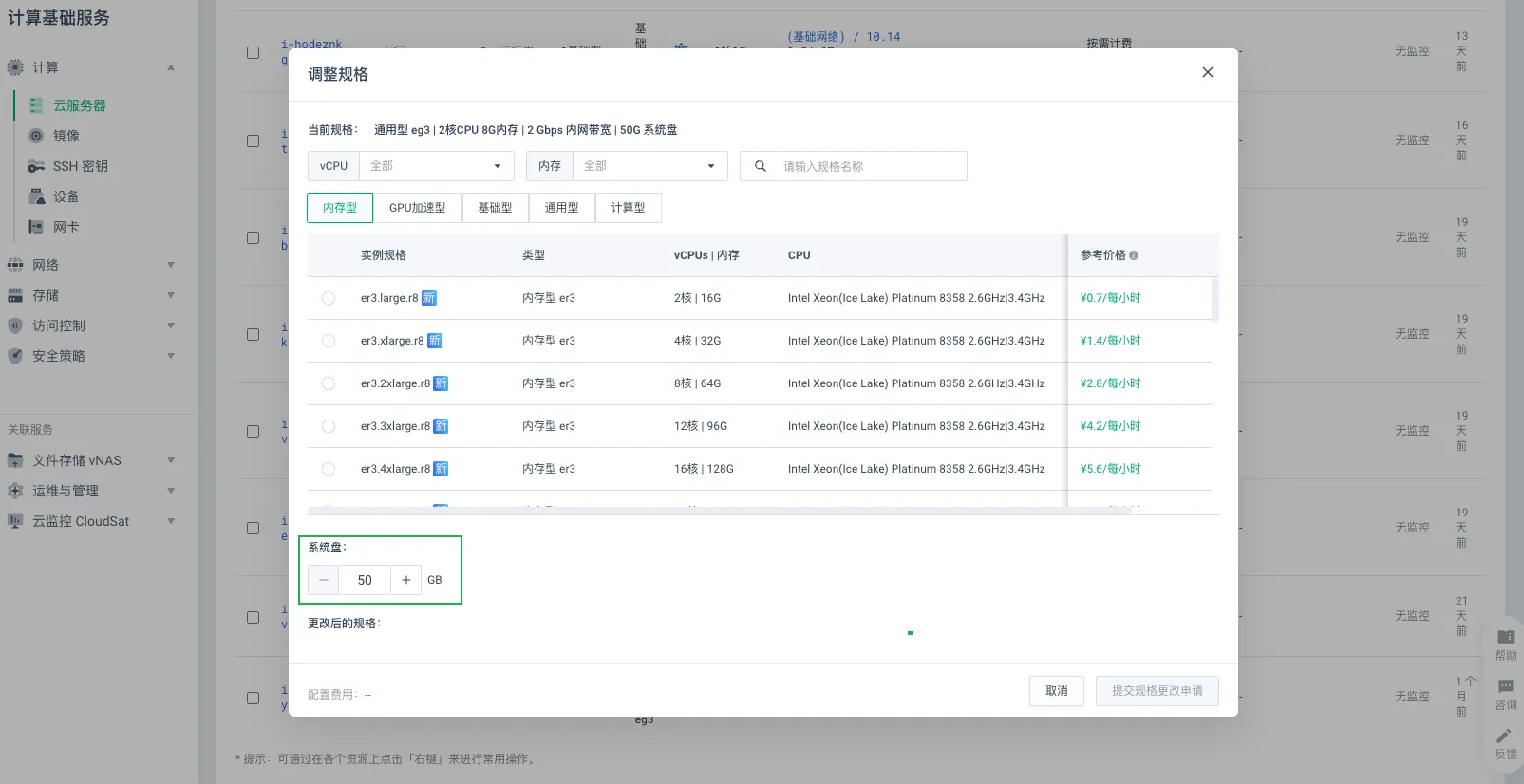
Task: Click the 提交规格更改申请 button
Action: (1157, 691)
